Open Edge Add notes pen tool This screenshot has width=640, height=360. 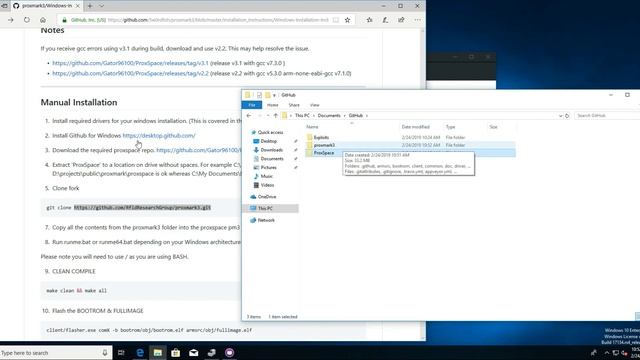pos(385,20)
